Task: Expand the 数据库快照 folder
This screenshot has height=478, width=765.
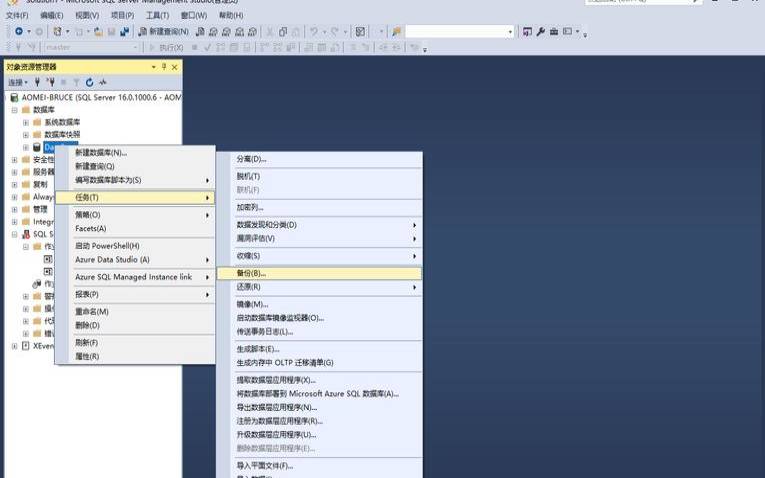Action: [26, 135]
